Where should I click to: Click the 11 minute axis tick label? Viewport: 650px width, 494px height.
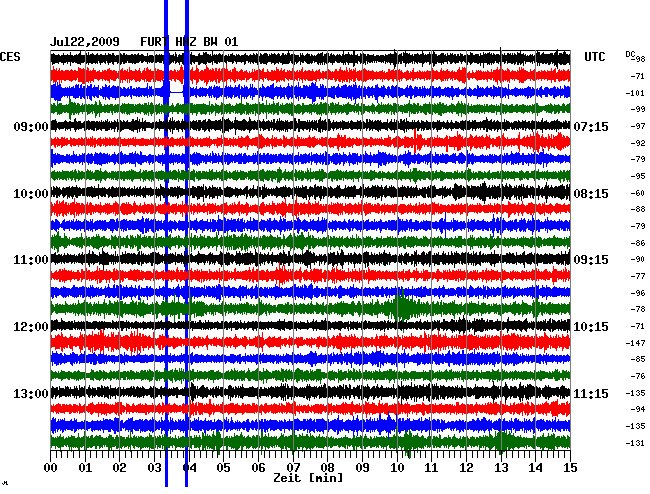pos(432,468)
